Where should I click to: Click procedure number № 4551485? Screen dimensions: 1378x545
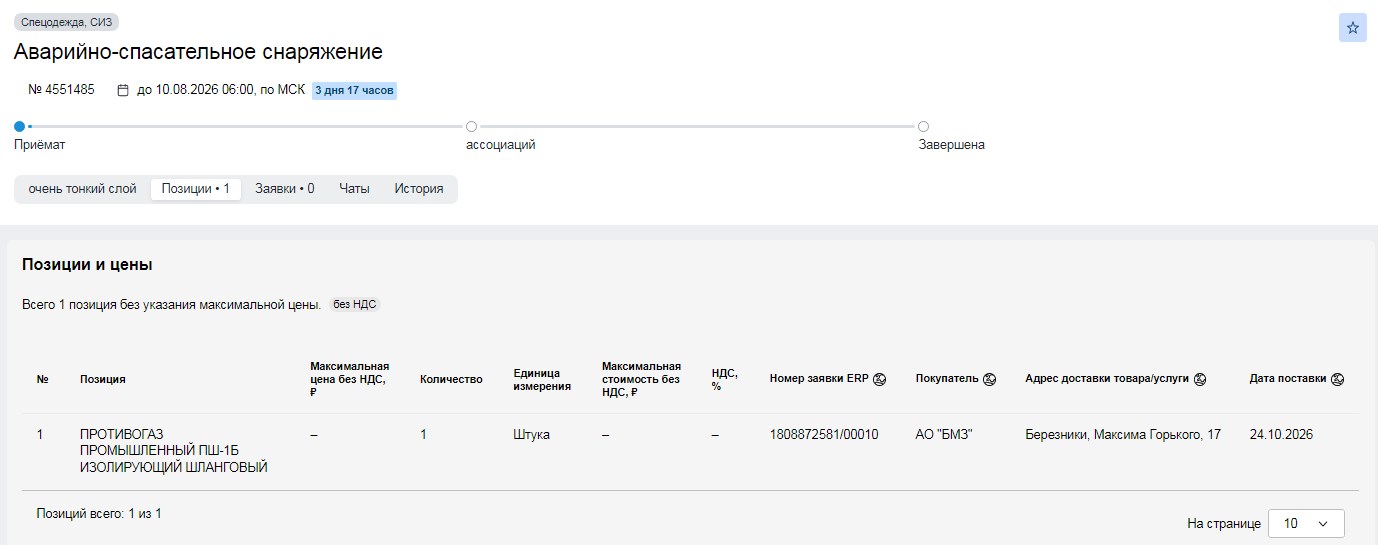tap(61, 90)
